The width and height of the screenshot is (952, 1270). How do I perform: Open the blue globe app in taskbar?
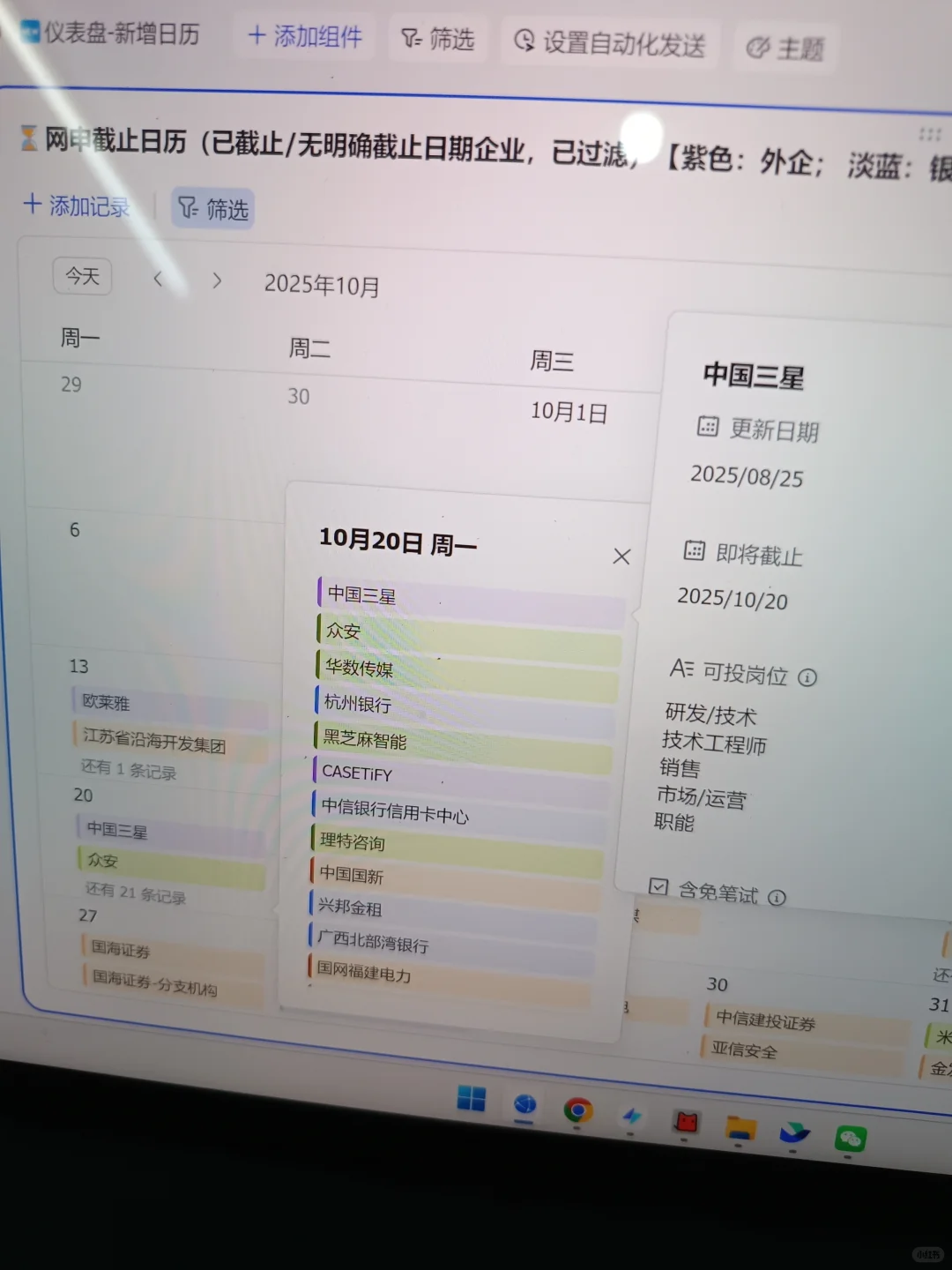(524, 1105)
